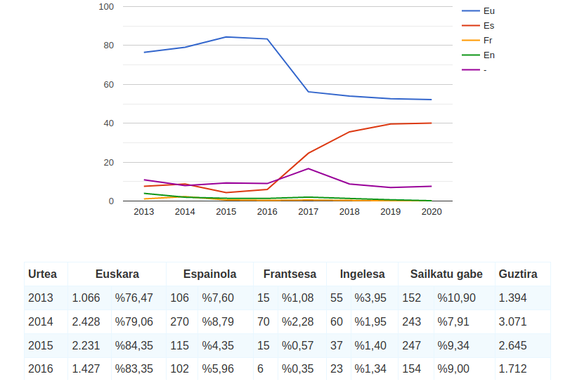Click the 100 y-axis label on chart
Viewport: 570px width, 380px height.
107,7
